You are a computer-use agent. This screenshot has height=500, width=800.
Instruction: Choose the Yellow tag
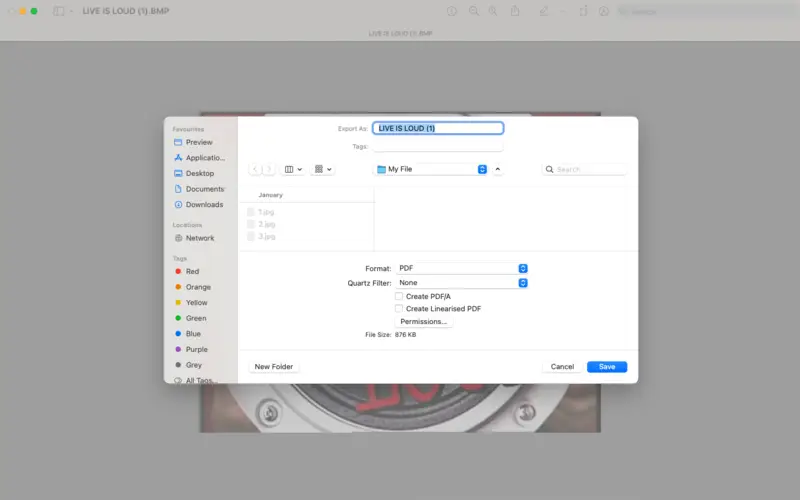click(191, 303)
